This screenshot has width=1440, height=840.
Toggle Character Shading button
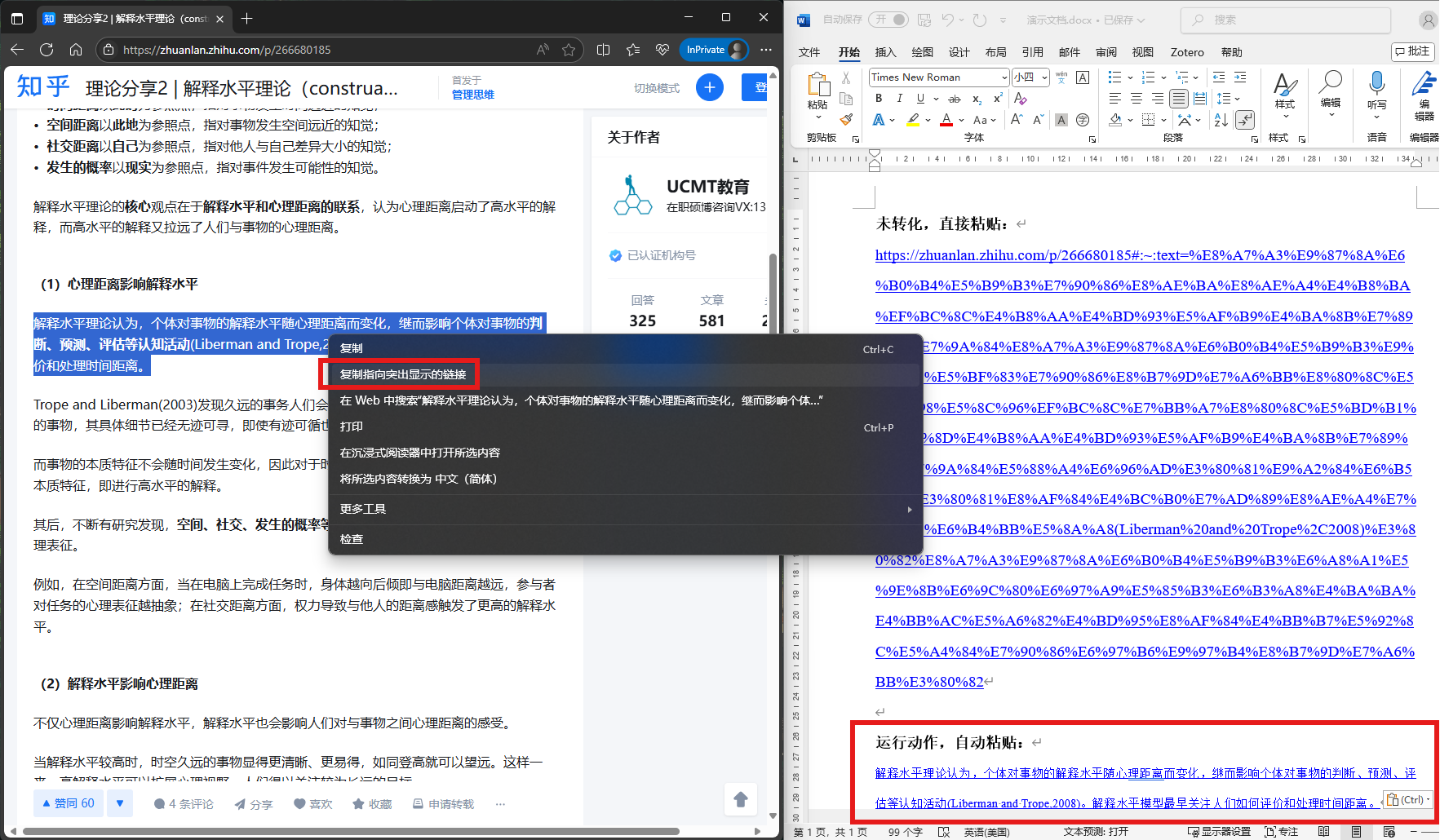point(1061,120)
